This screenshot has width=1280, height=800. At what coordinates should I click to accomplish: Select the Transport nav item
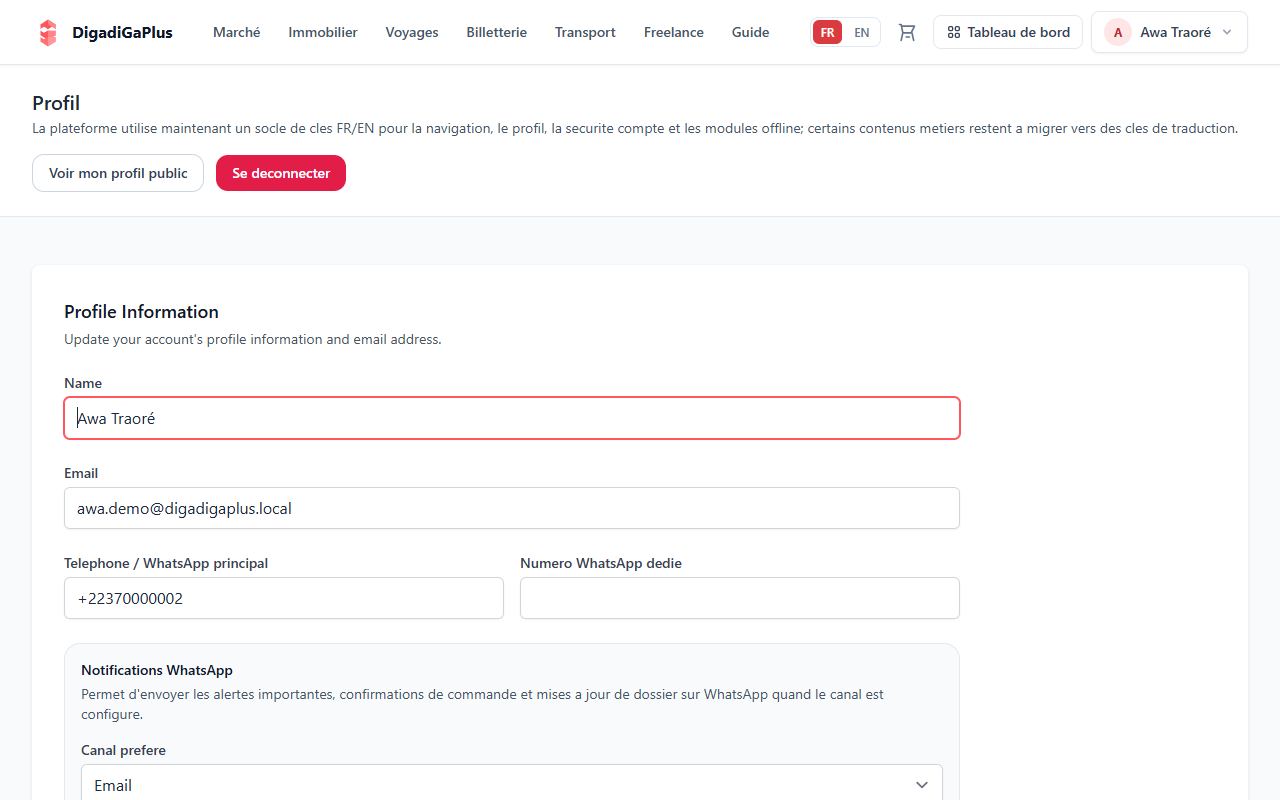585,32
